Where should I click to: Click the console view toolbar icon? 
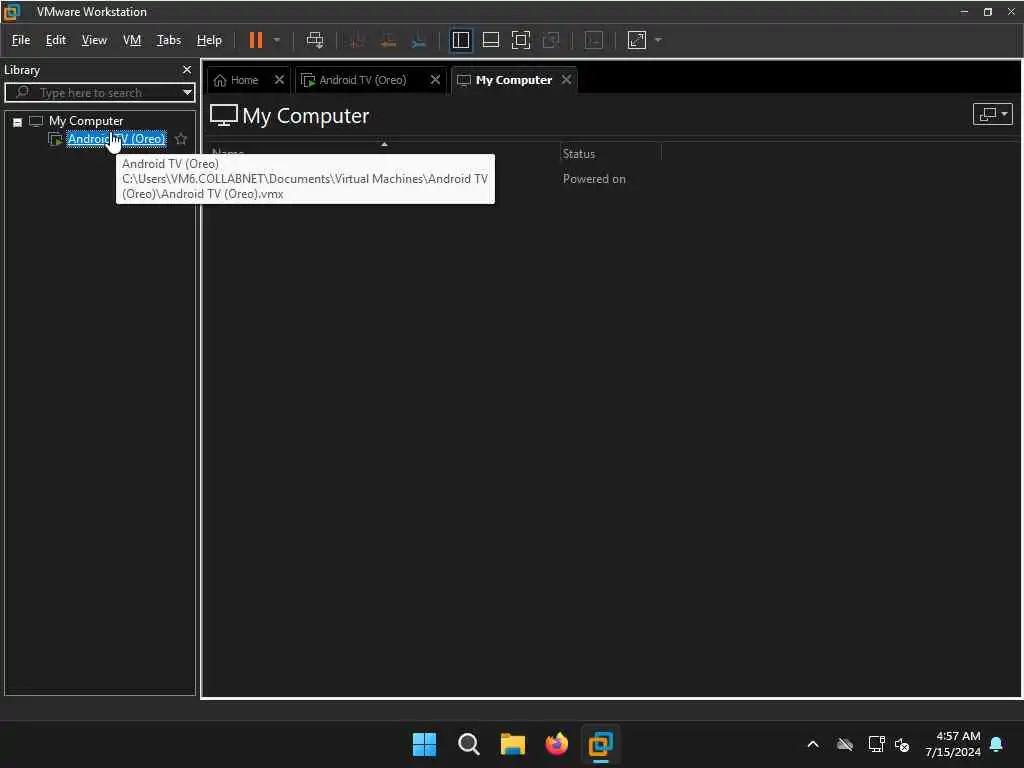pos(594,40)
